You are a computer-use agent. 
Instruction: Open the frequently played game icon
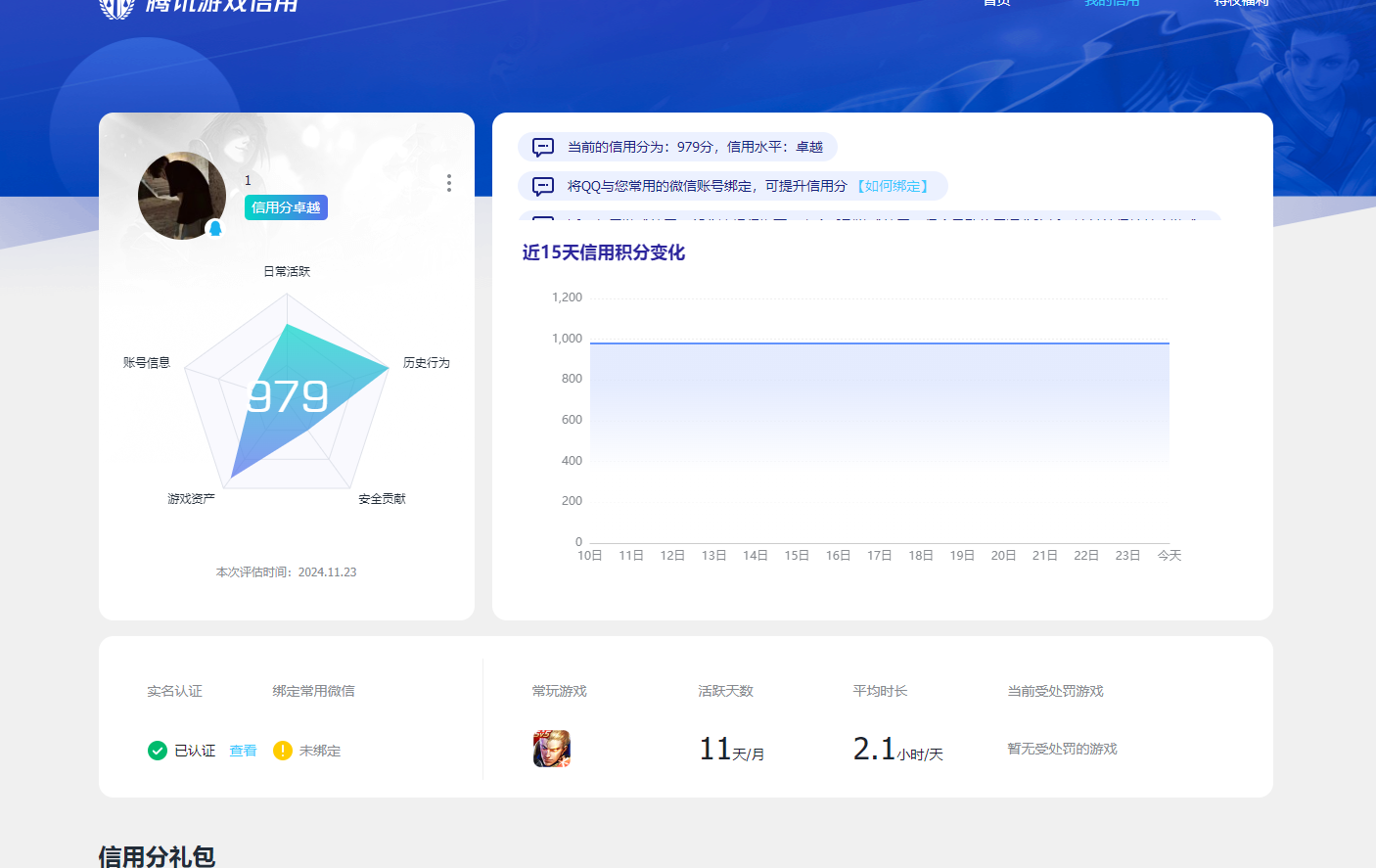click(552, 749)
